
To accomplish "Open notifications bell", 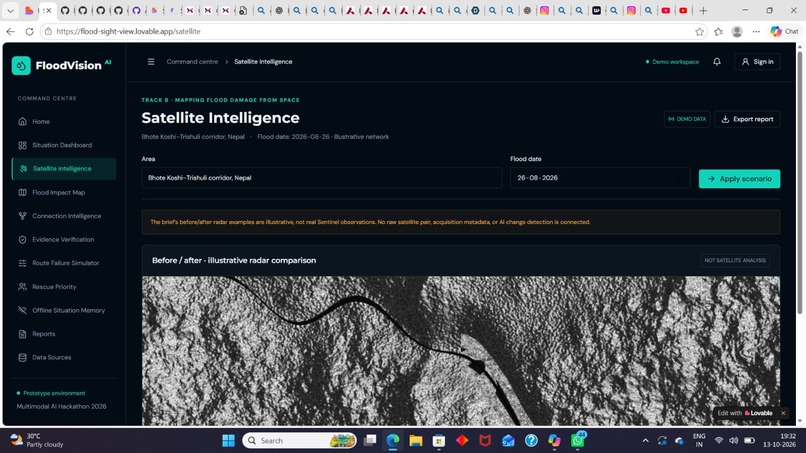I will click(x=717, y=62).
